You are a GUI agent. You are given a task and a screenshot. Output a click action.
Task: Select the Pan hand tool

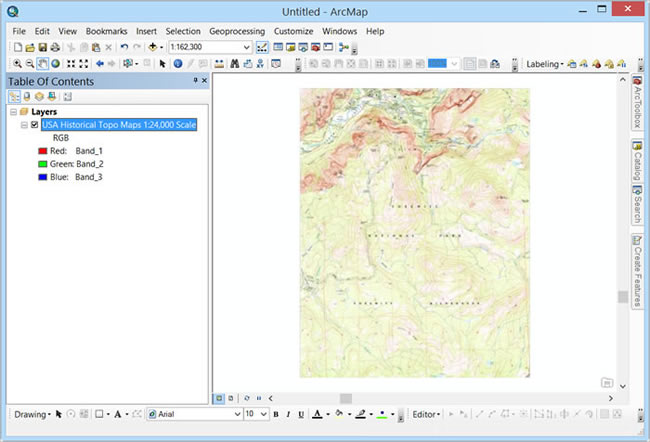(43, 63)
